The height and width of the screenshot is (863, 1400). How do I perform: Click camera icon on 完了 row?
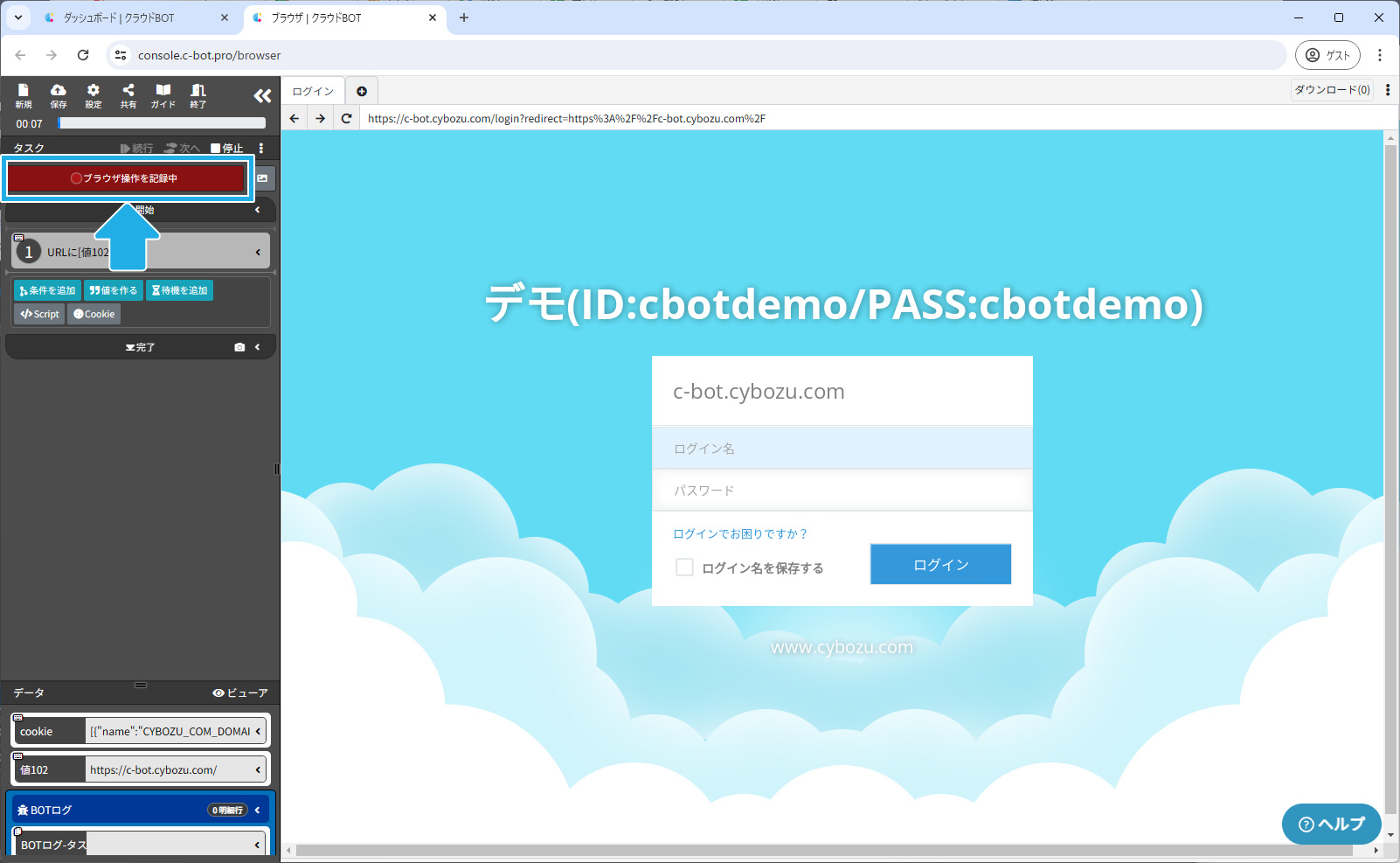tap(239, 347)
